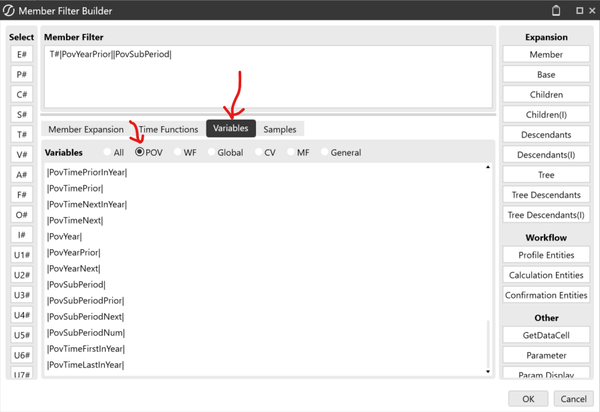Viewport: 600px width, 412px height.
Task: Select the |PovTimeNextInYear| variable
Action: 87,205
